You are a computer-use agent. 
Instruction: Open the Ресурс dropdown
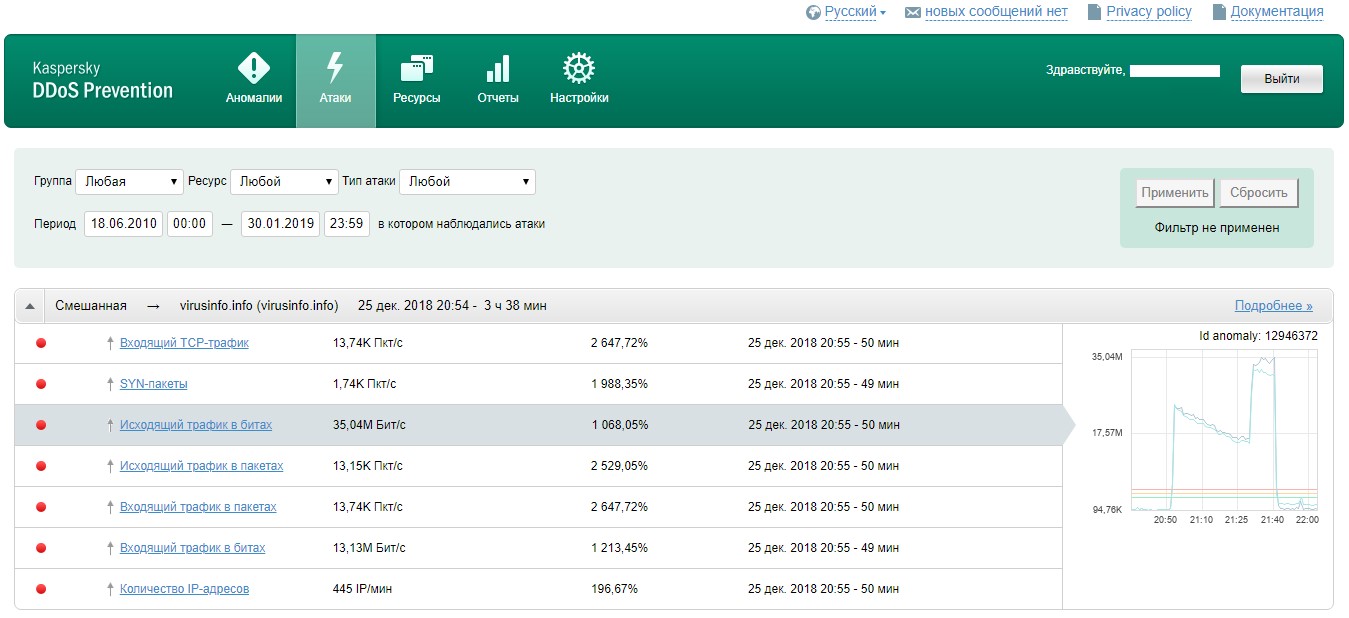[x=284, y=182]
